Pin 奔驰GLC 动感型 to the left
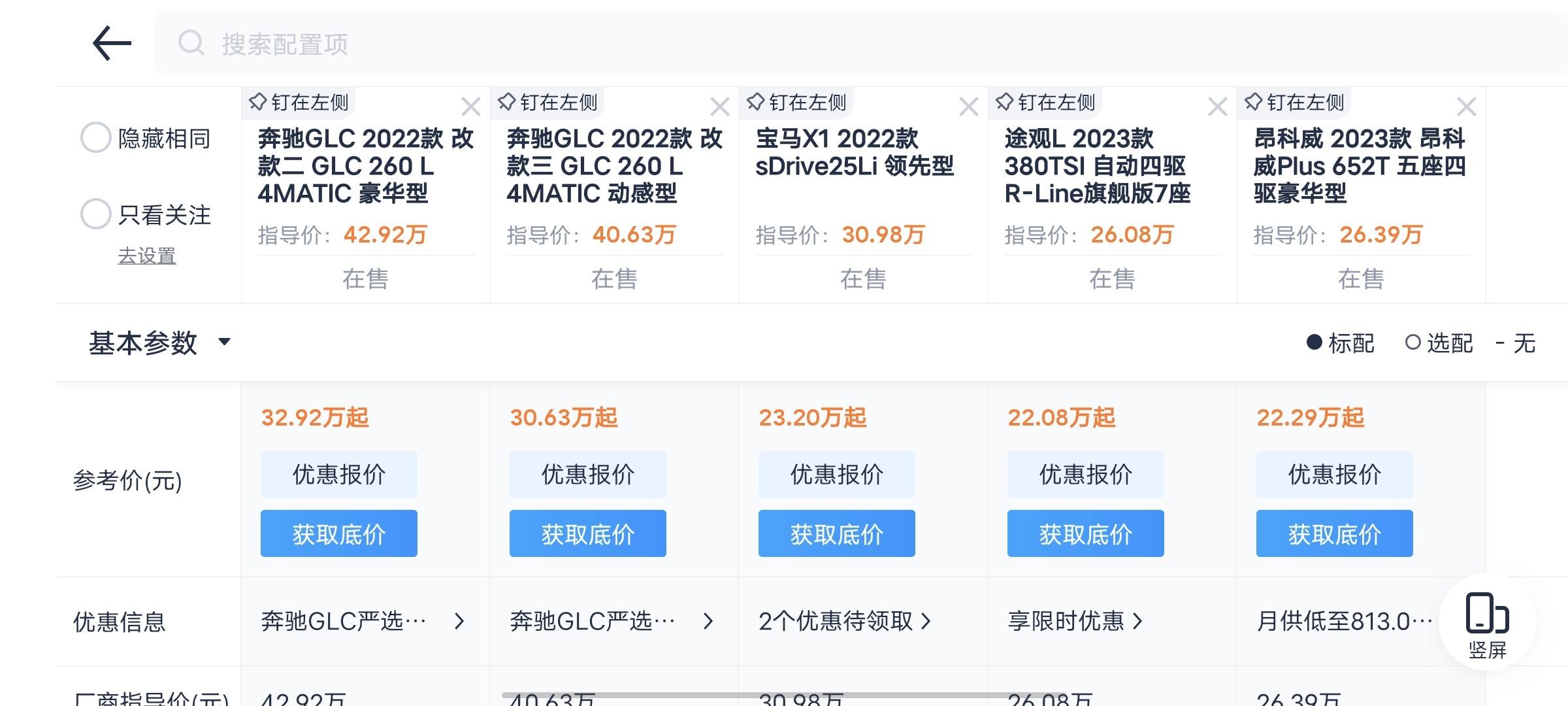 547,103
